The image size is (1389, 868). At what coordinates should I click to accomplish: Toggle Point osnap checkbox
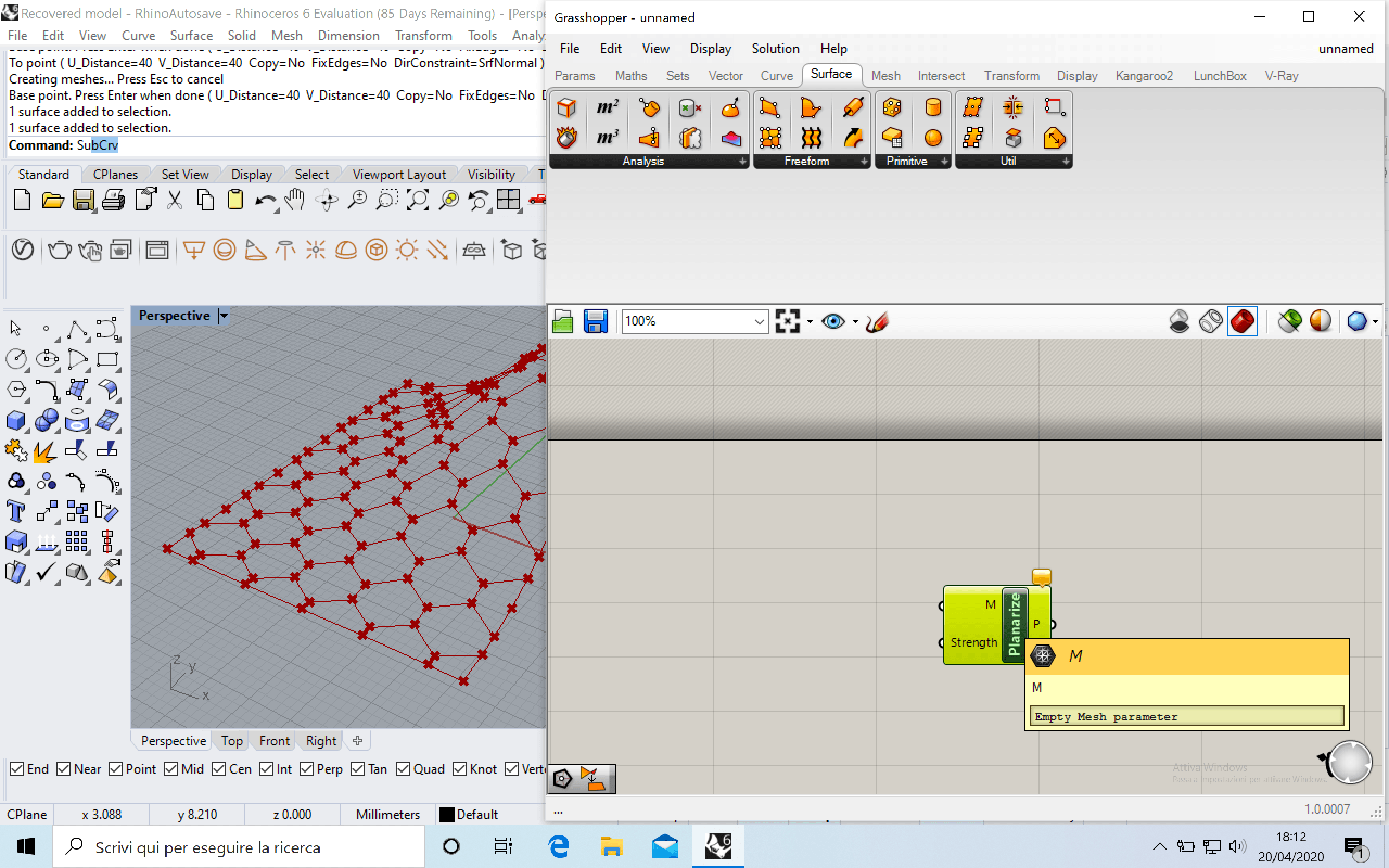point(116,769)
